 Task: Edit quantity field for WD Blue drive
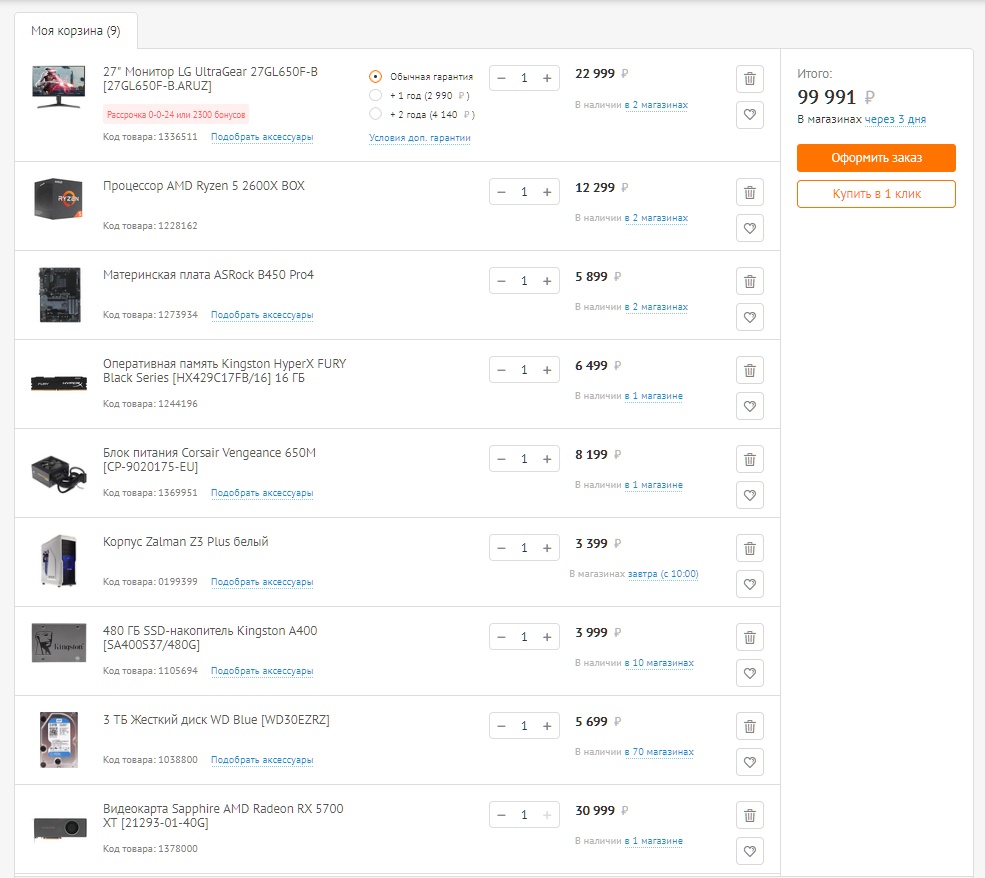[x=524, y=726]
